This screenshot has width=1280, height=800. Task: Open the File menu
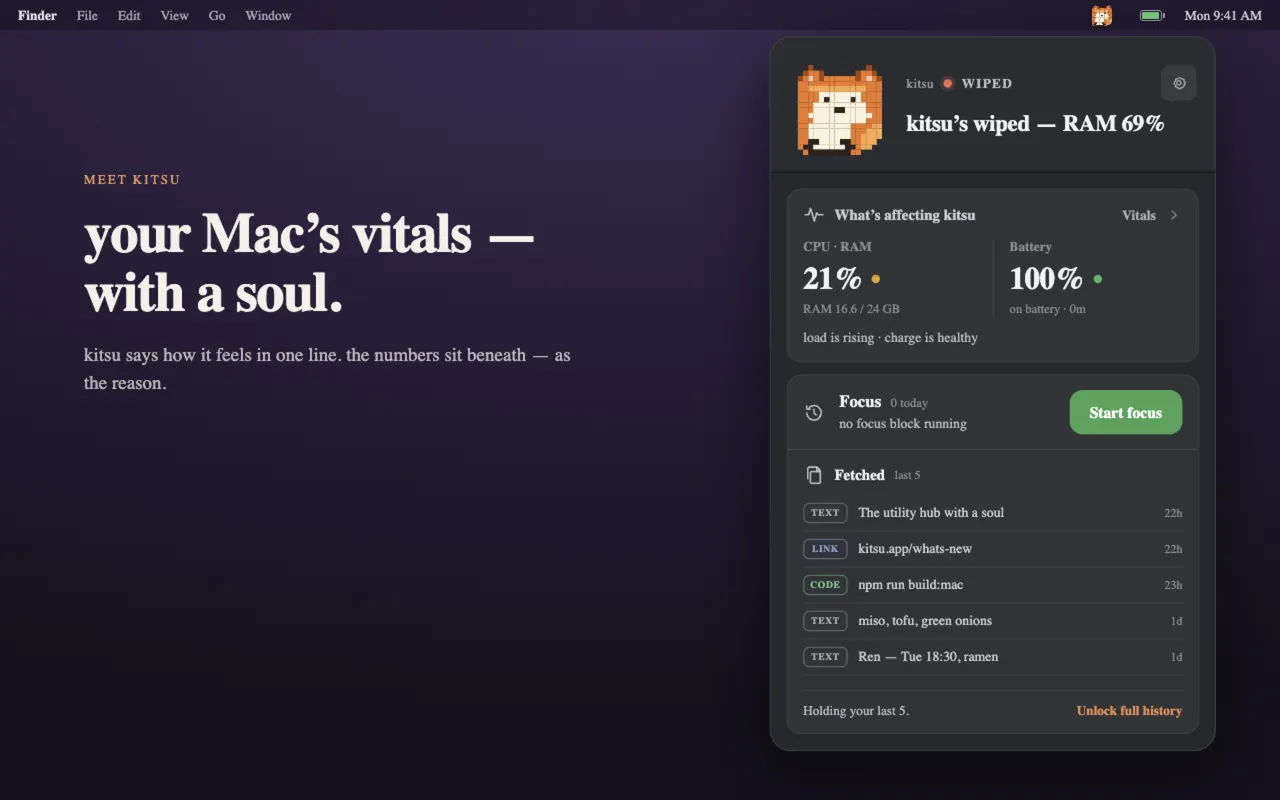point(87,15)
